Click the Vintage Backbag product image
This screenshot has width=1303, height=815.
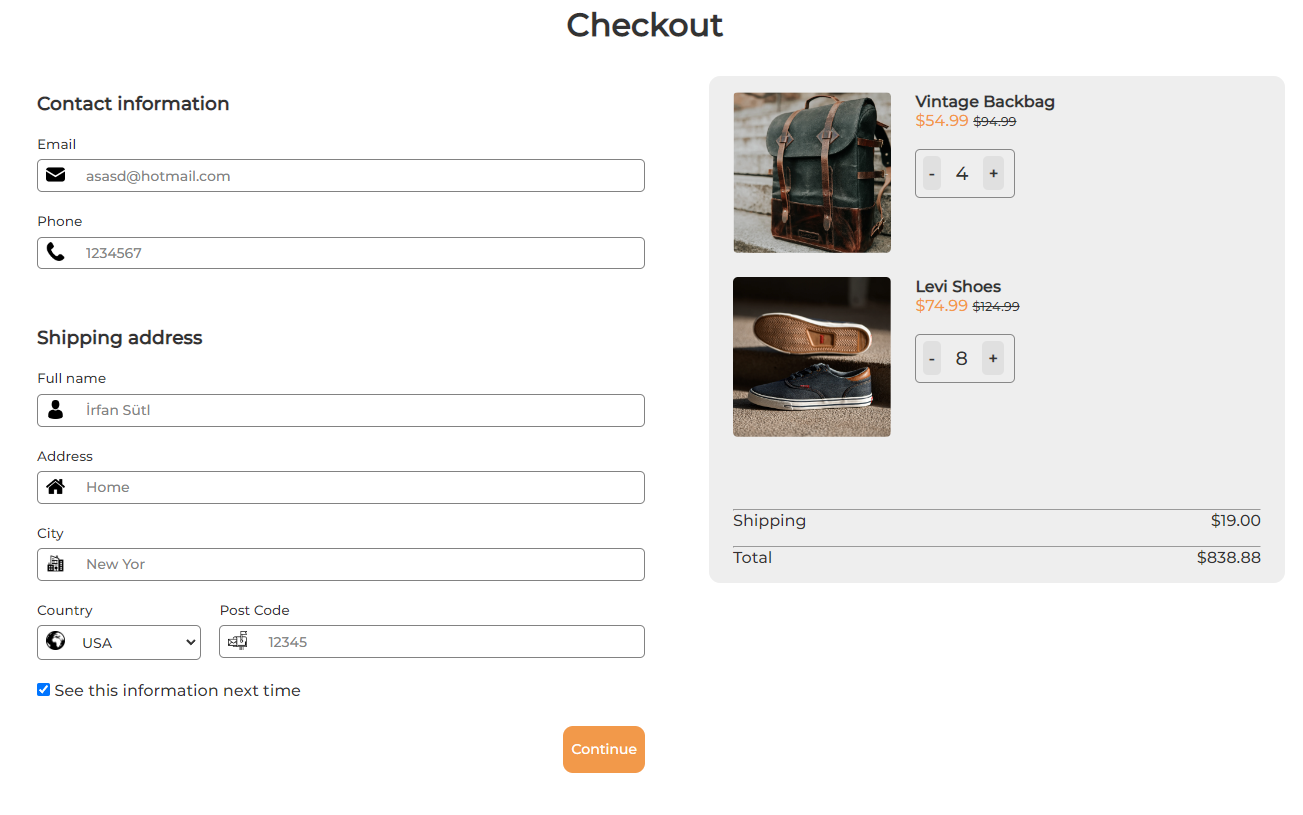pos(811,172)
